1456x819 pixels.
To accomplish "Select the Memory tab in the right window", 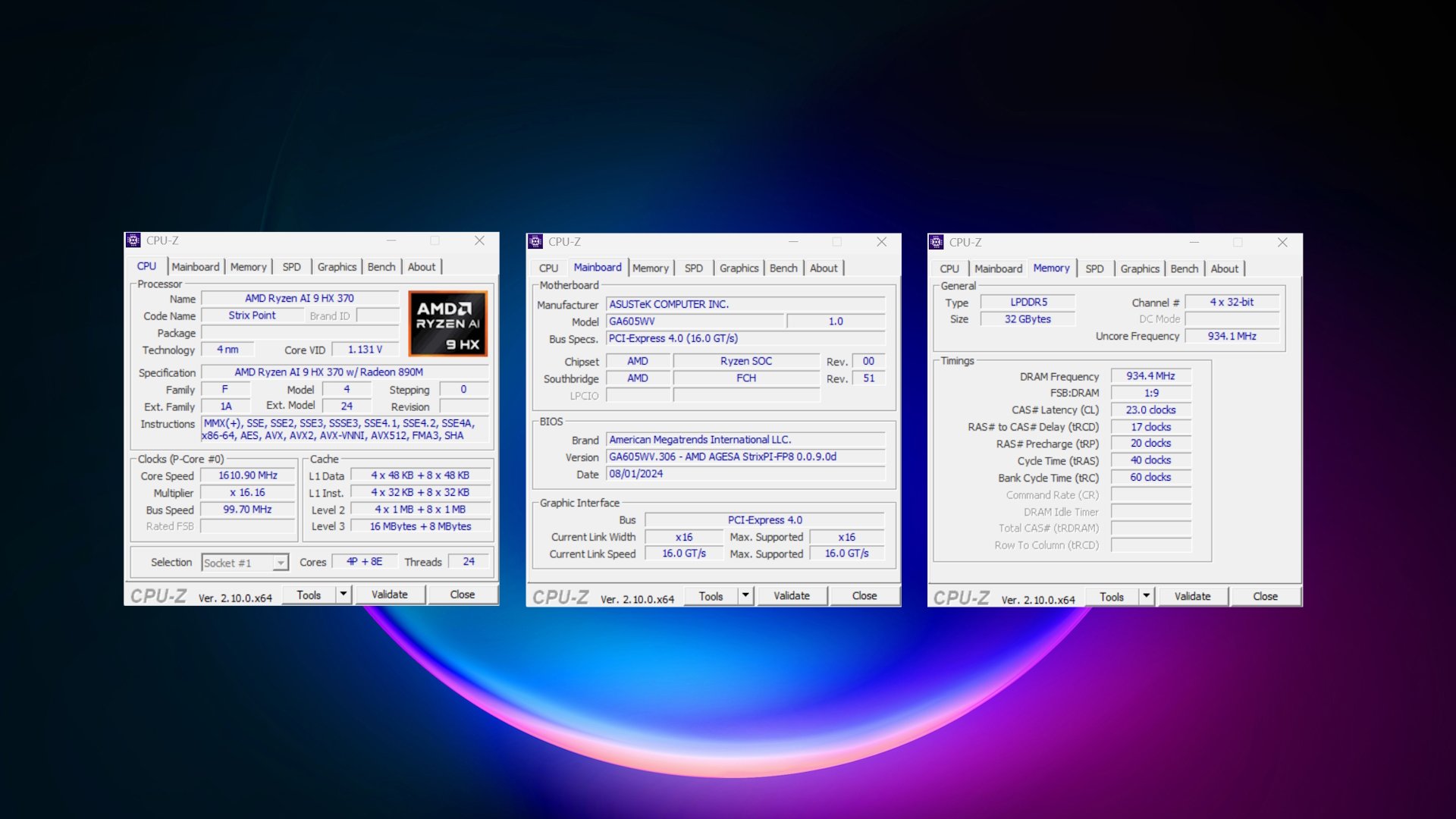I will coord(1052,268).
